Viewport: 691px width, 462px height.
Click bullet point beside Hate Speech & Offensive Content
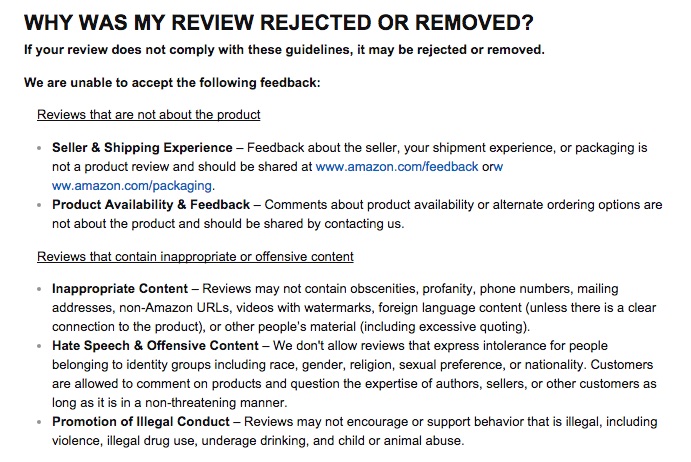coord(40,346)
